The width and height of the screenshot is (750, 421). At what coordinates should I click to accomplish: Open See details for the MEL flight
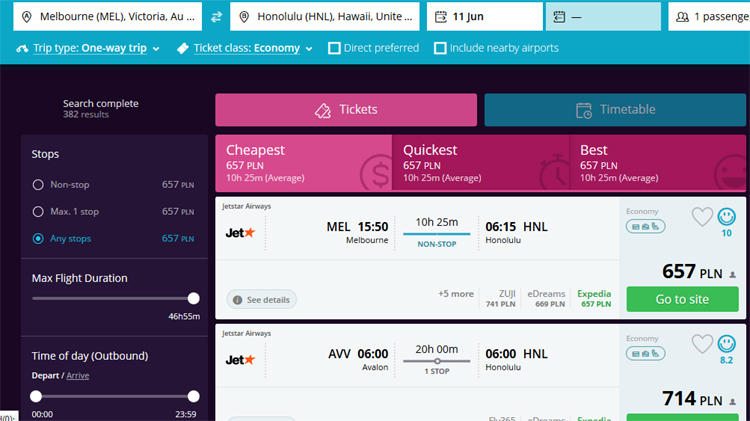262,300
